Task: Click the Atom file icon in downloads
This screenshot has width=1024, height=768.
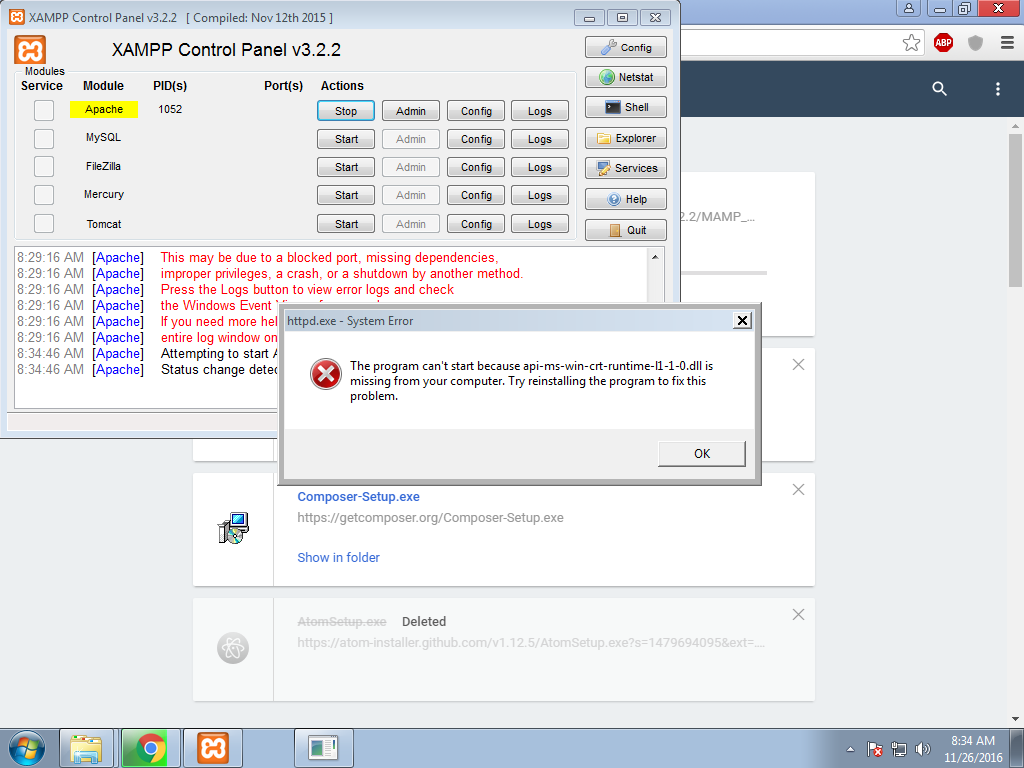Action: [233, 648]
